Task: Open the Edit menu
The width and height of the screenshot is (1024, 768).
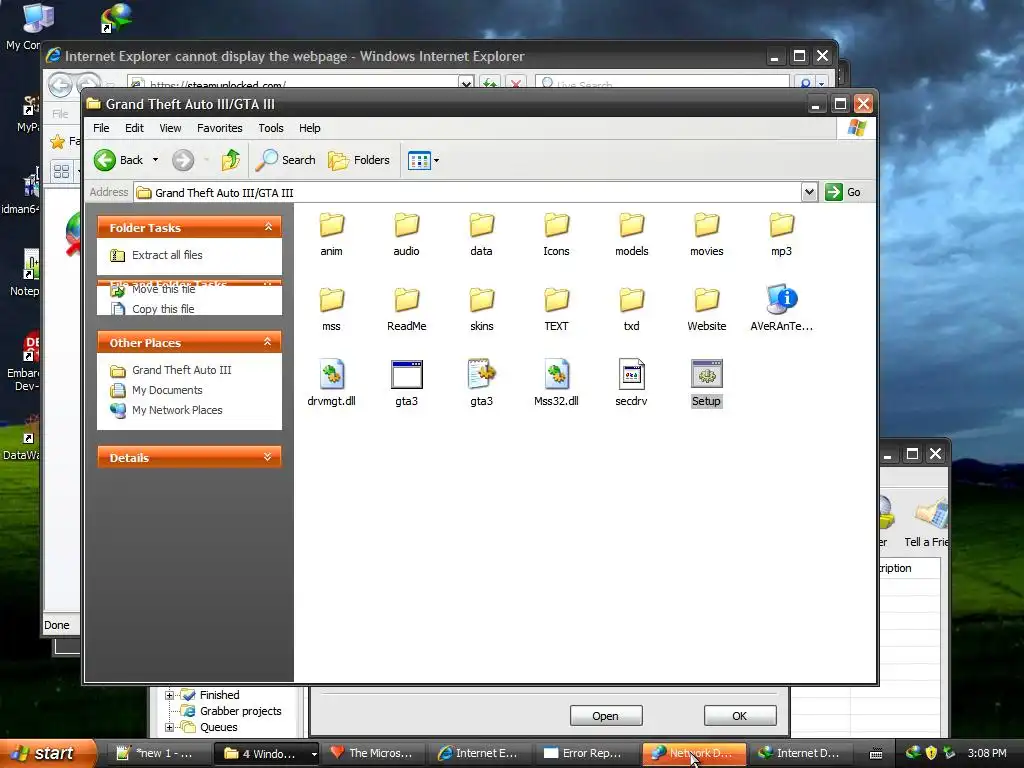Action: (135, 128)
